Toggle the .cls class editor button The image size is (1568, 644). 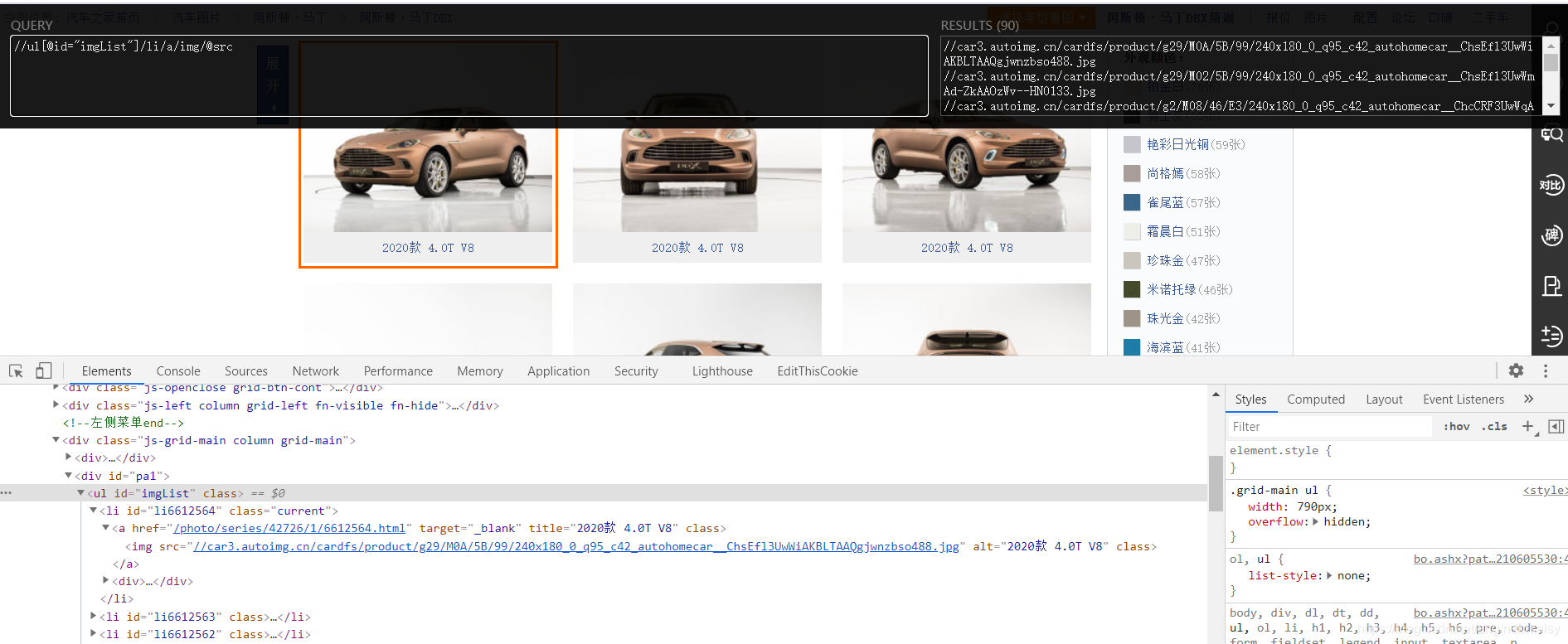pos(1494,426)
